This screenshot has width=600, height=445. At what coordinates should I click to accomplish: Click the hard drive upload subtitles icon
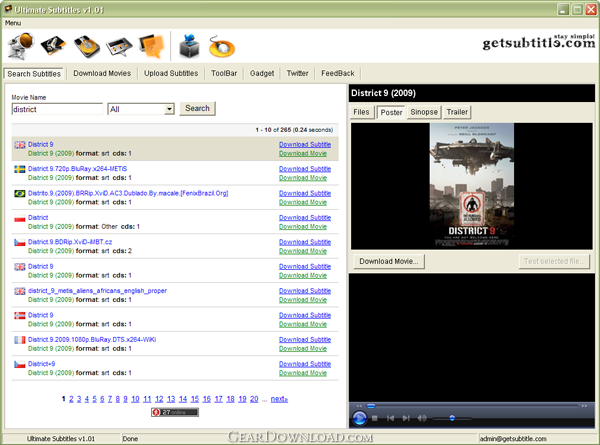pyautogui.click(x=87, y=46)
